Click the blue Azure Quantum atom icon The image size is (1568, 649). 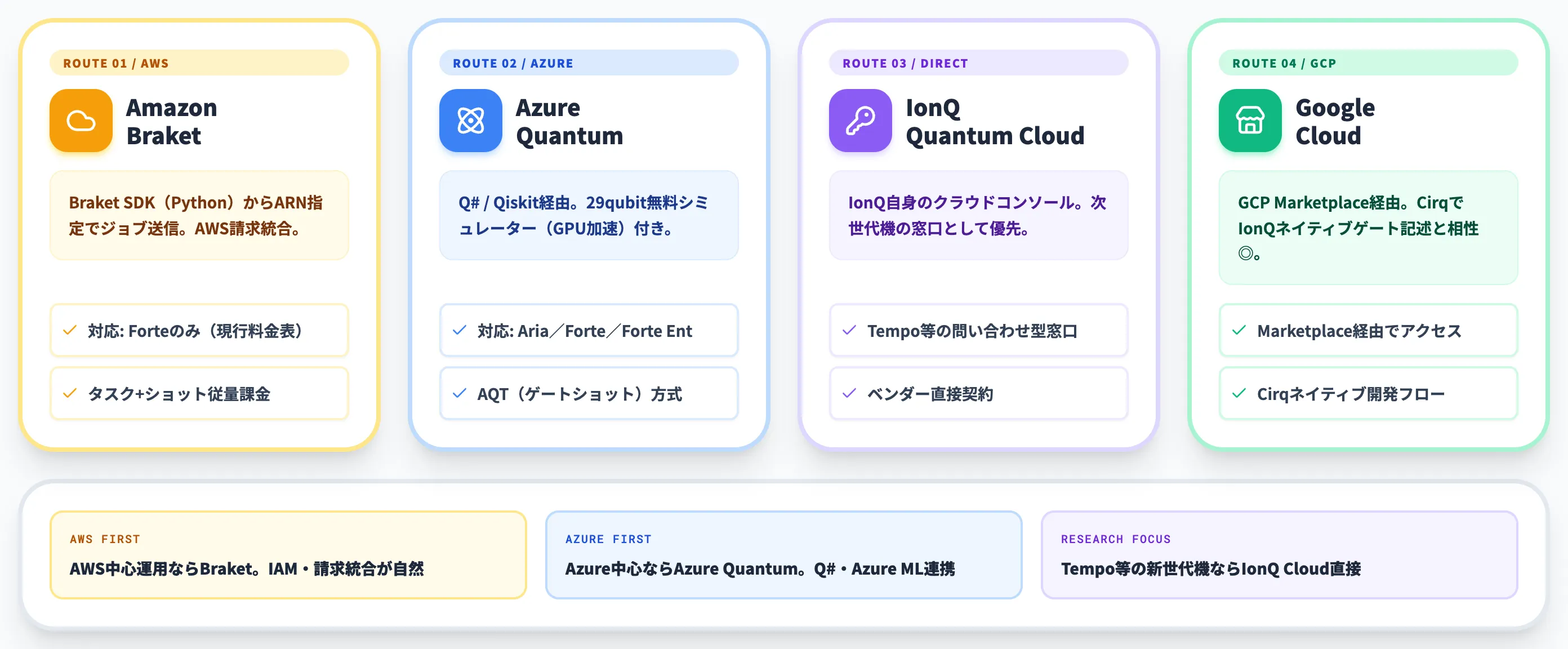[470, 121]
